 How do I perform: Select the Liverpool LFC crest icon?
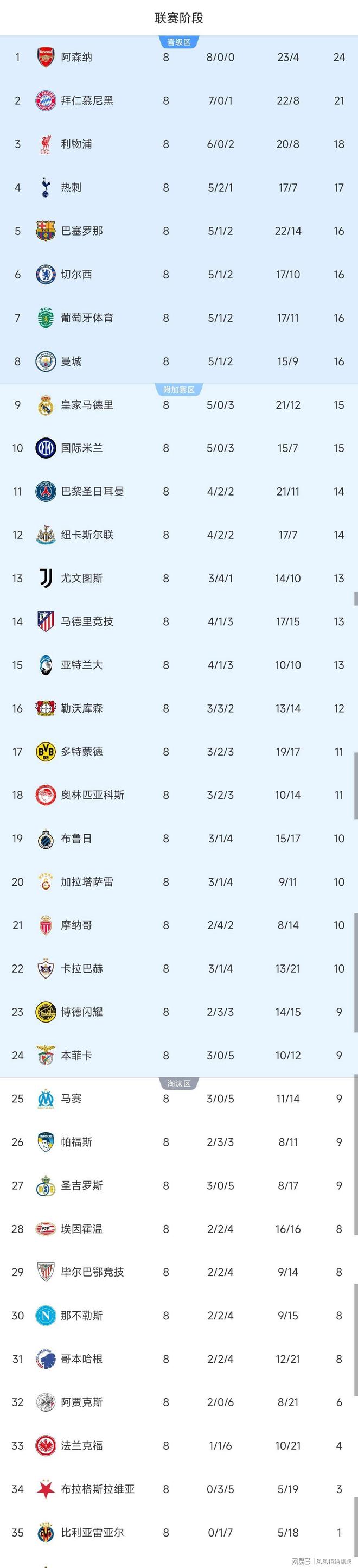(46, 144)
